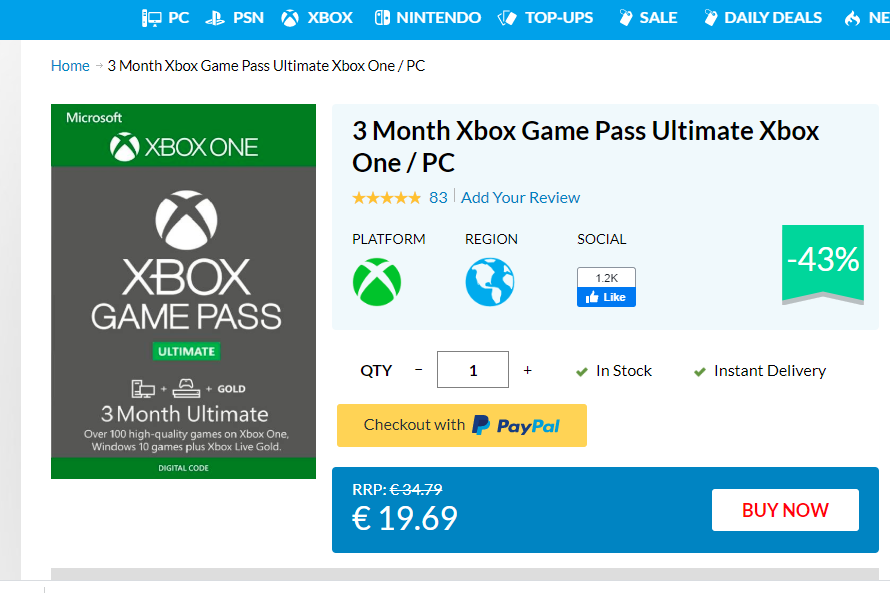890x593 pixels.
Task: Open the PC category in navigation
Action: 165,18
